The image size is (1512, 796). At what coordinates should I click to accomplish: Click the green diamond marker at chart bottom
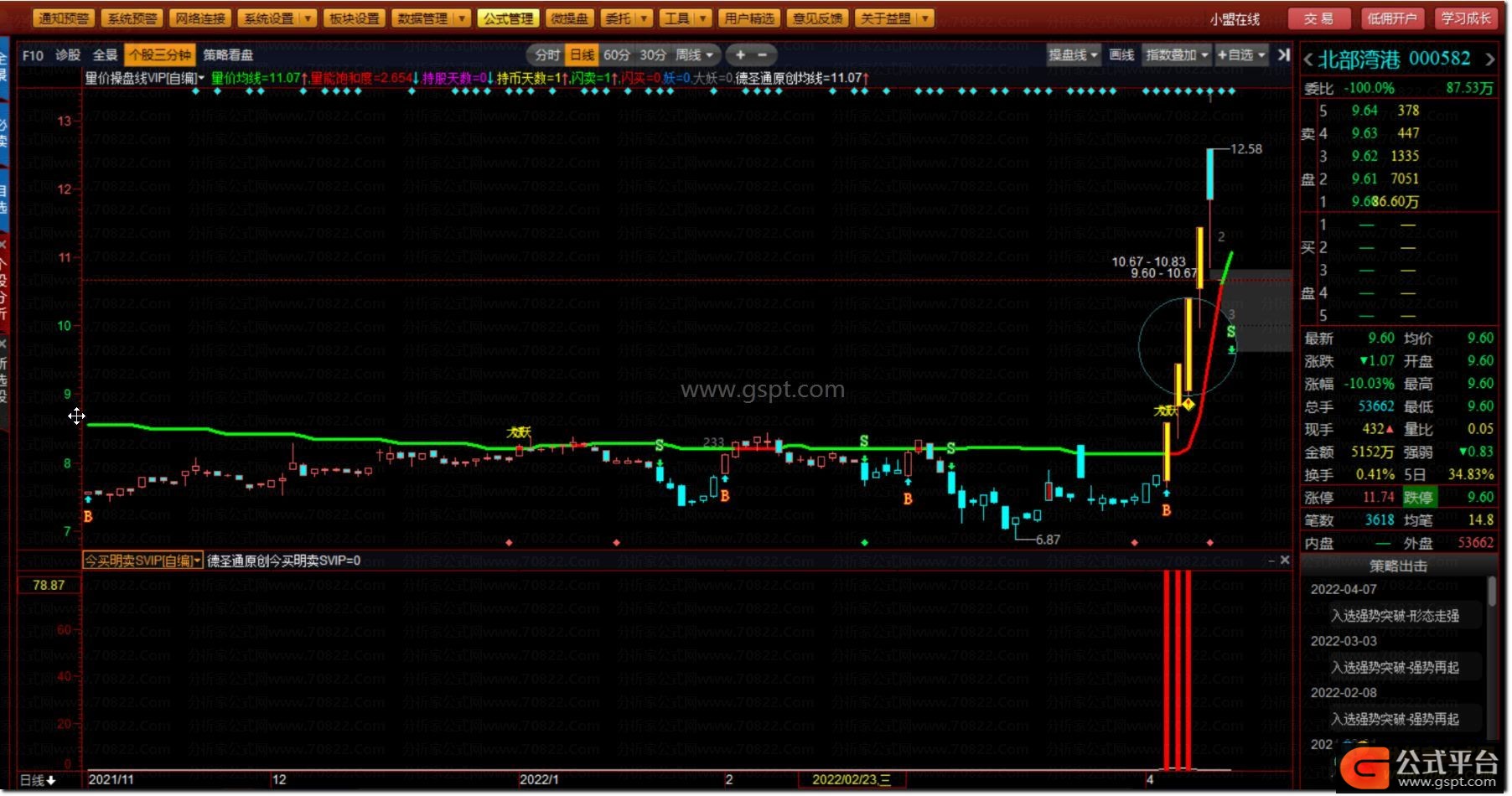865,543
